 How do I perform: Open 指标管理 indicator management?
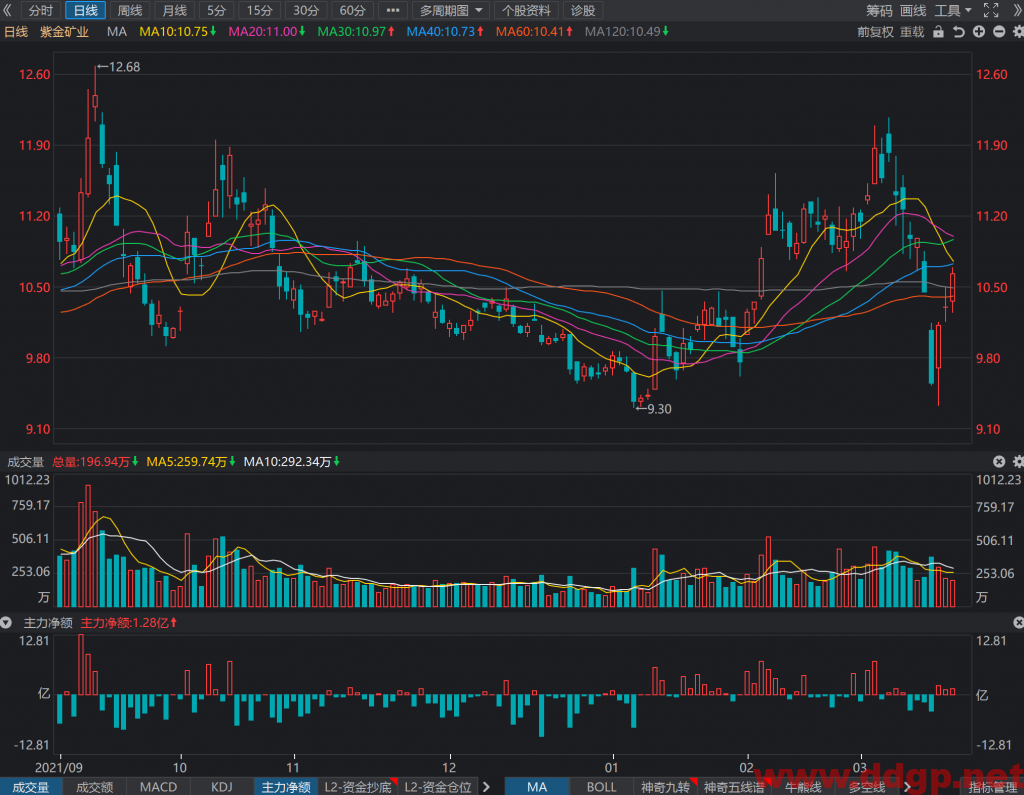click(x=993, y=787)
